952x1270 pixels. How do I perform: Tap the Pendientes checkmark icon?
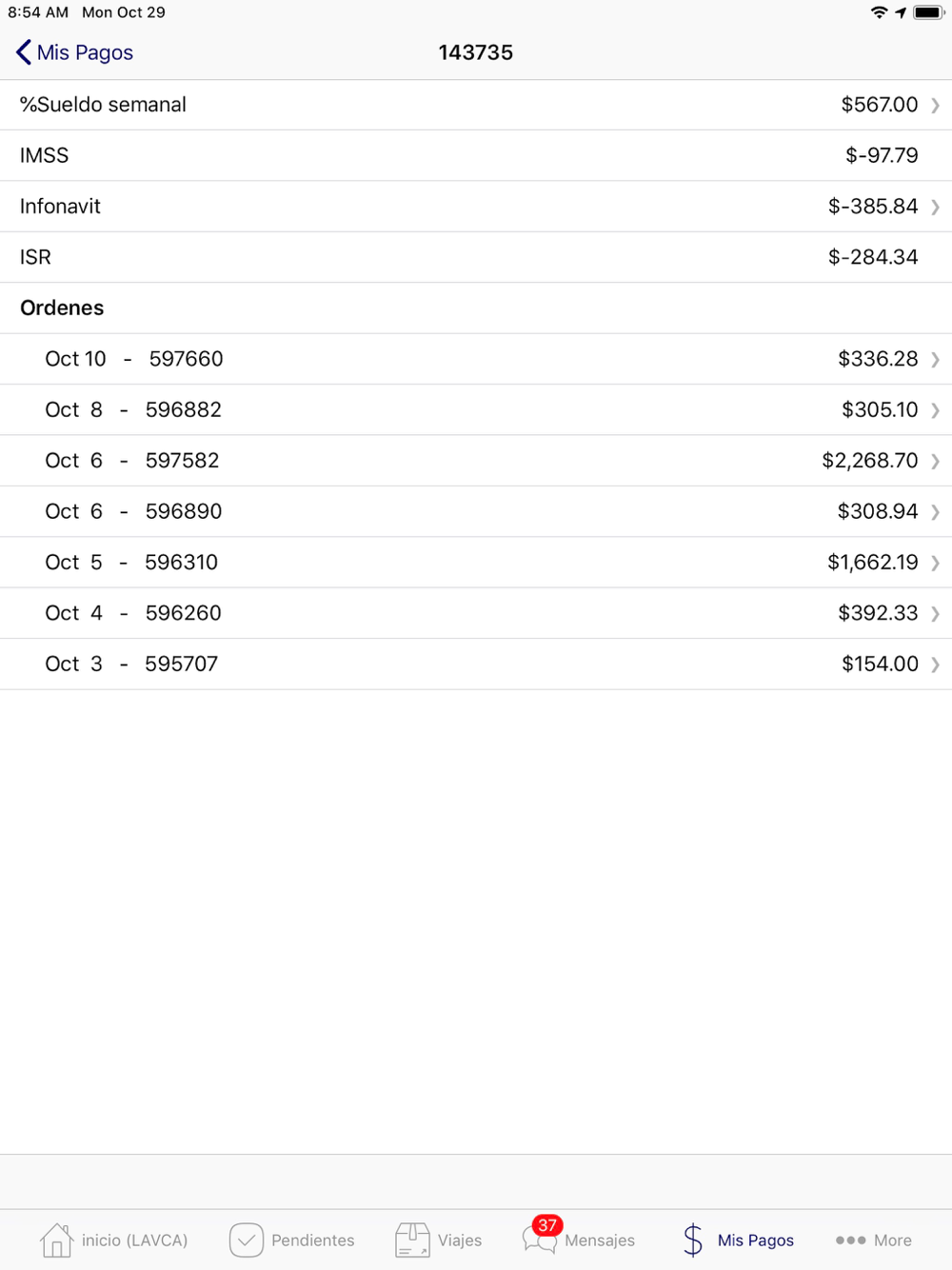pos(247,1240)
